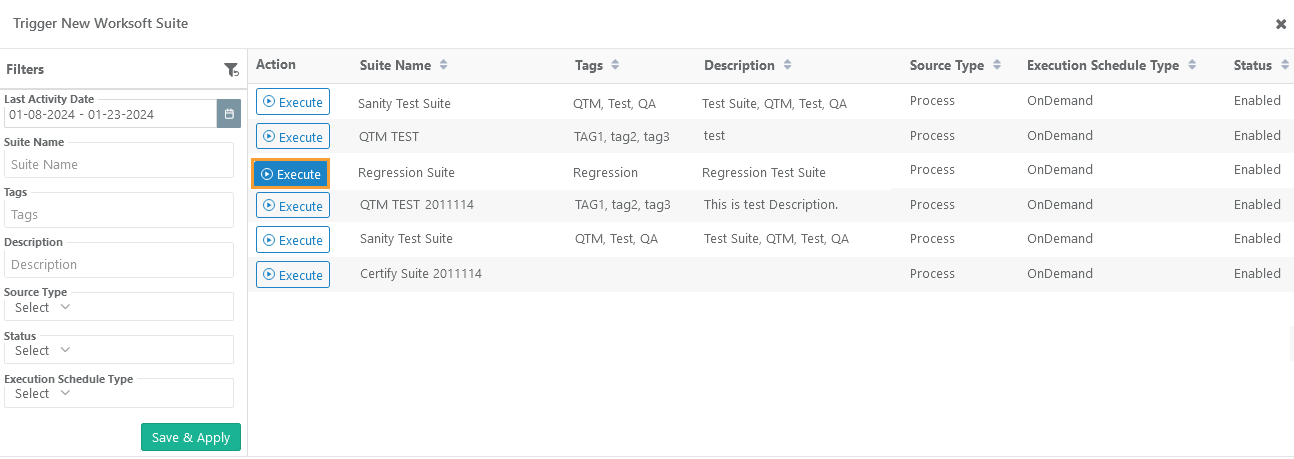The width and height of the screenshot is (1294, 459).
Task: Execute the QTM TEST suite
Action: (x=292, y=137)
